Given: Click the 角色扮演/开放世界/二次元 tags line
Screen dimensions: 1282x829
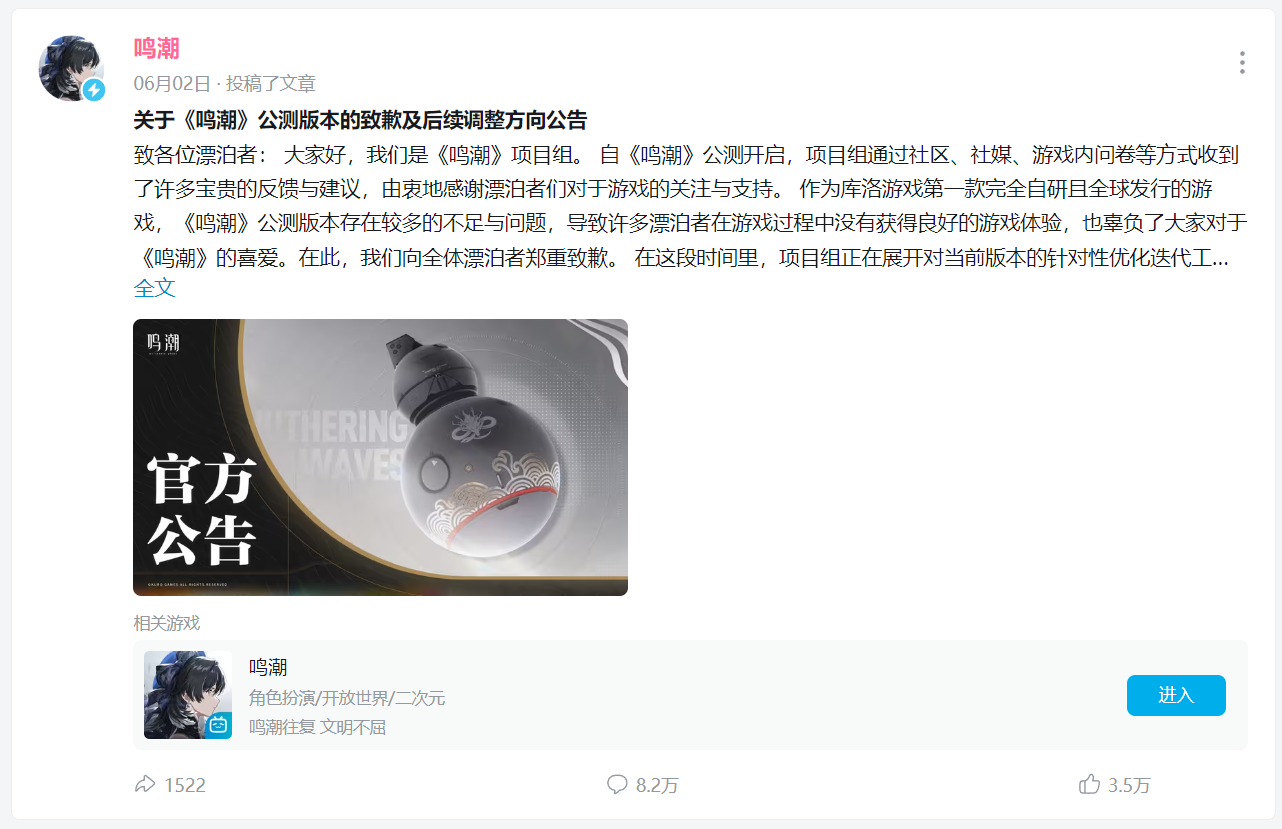Looking at the screenshot, I should coord(347,698).
